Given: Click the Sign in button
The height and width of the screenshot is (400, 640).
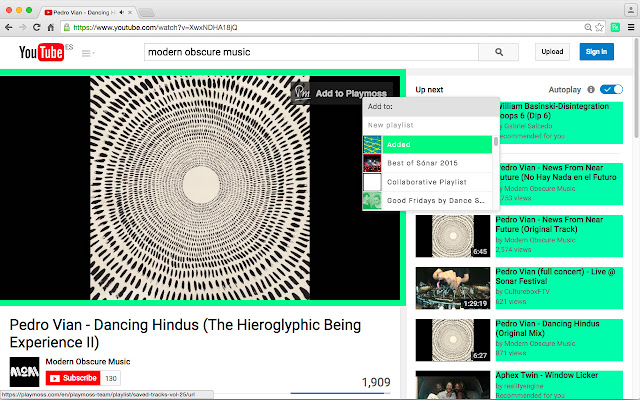Looking at the screenshot, I should pyautogui.click(x=596, y=52).
